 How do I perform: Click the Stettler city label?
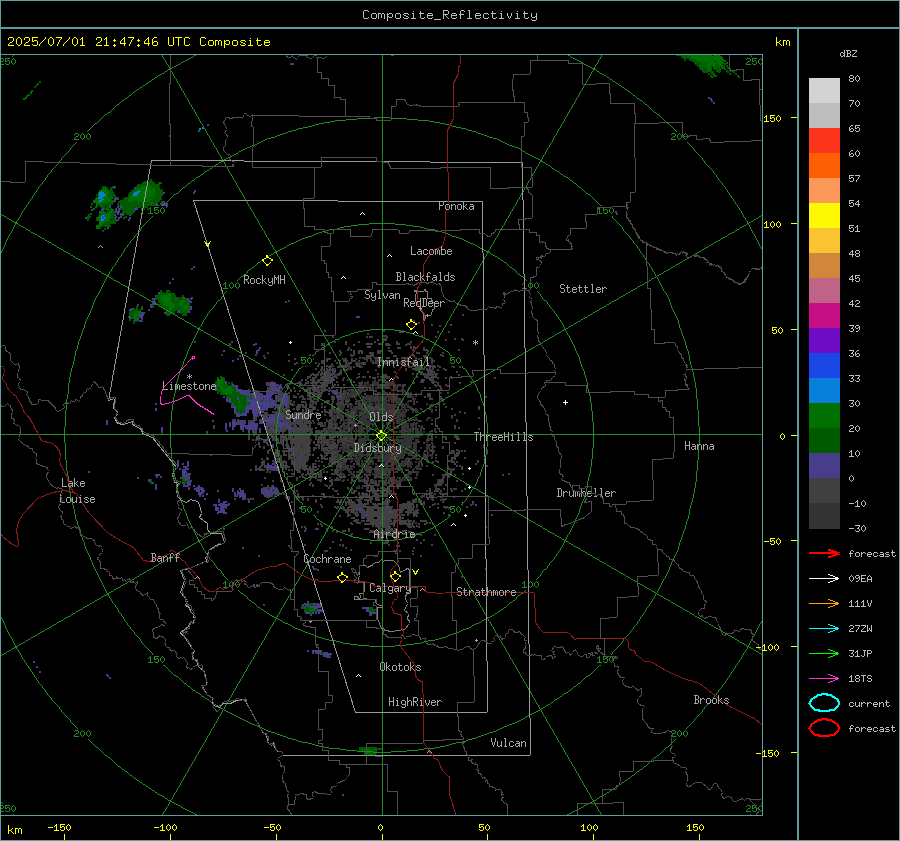[x=583, y=289]
